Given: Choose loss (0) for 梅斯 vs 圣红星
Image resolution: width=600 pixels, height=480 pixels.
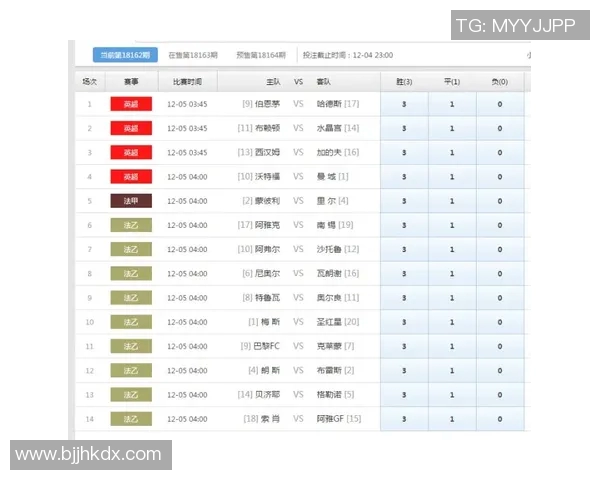Looking at the screenshot, I should pos(500,322).
